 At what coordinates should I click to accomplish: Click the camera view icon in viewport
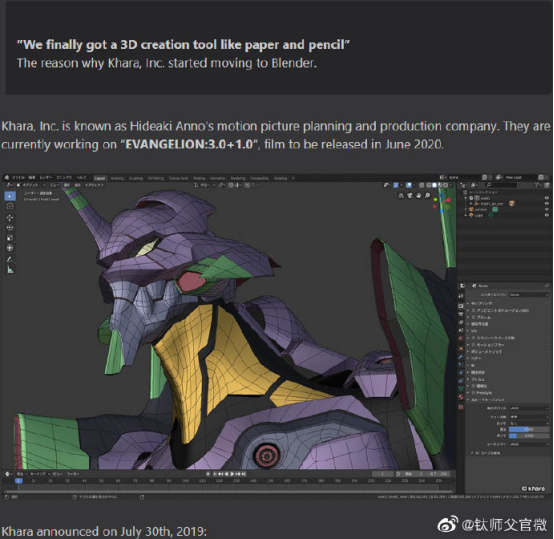coord(410,195)
